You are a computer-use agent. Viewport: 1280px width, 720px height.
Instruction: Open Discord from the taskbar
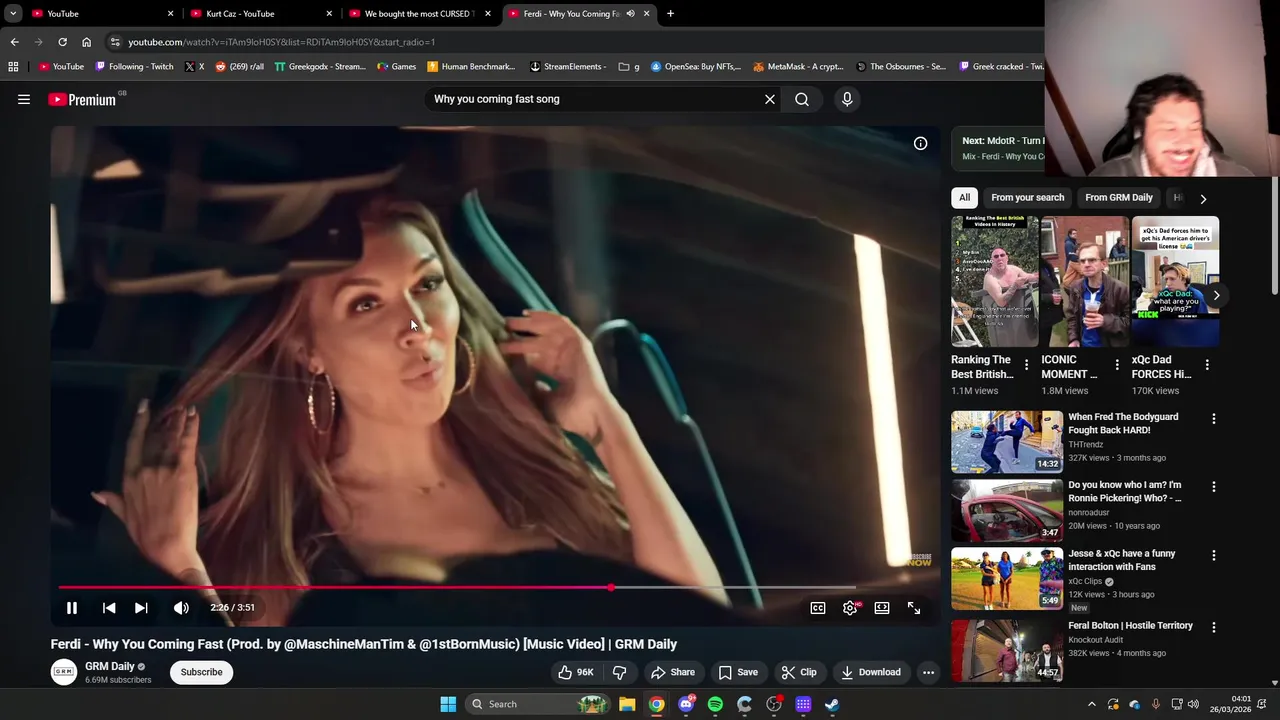pyautogui.click(x=686, y=704)
